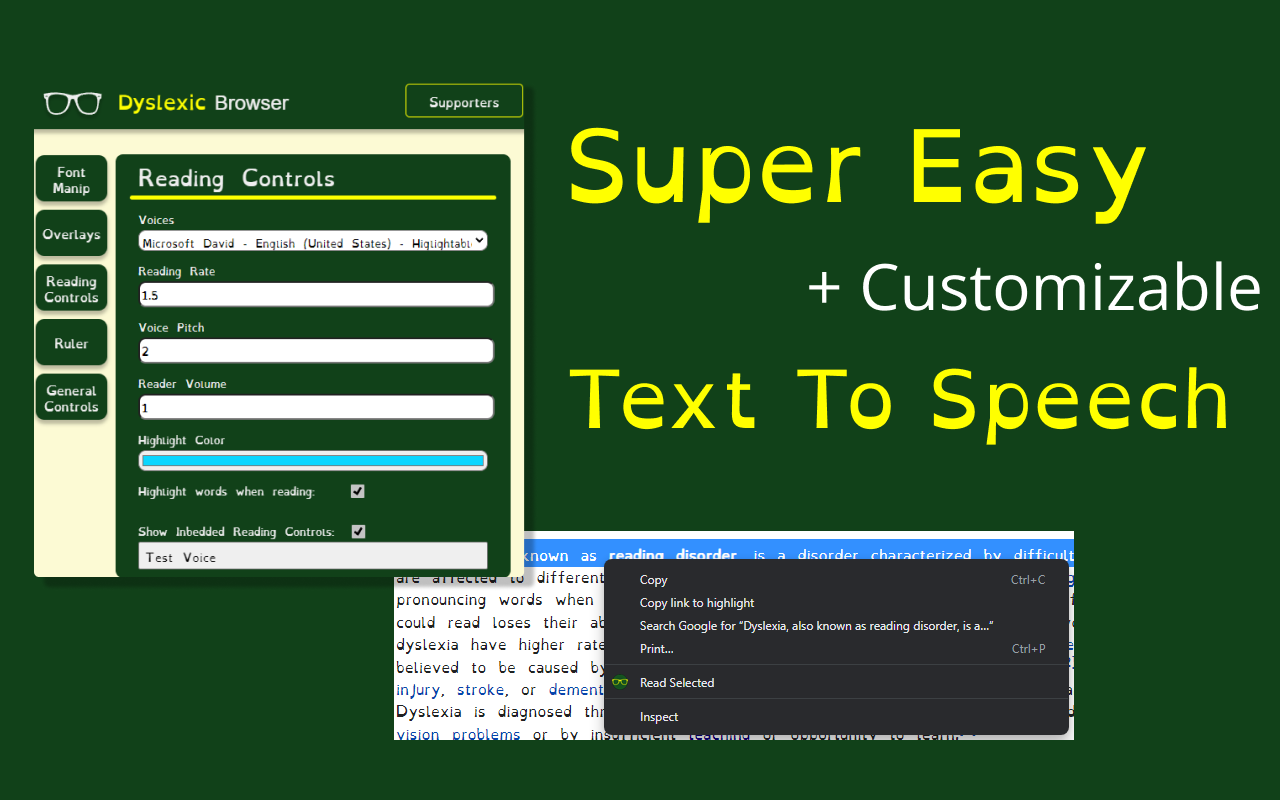Screen dimensions: 1280x800
Task: Go to General Controls tab
Action: 71,398
